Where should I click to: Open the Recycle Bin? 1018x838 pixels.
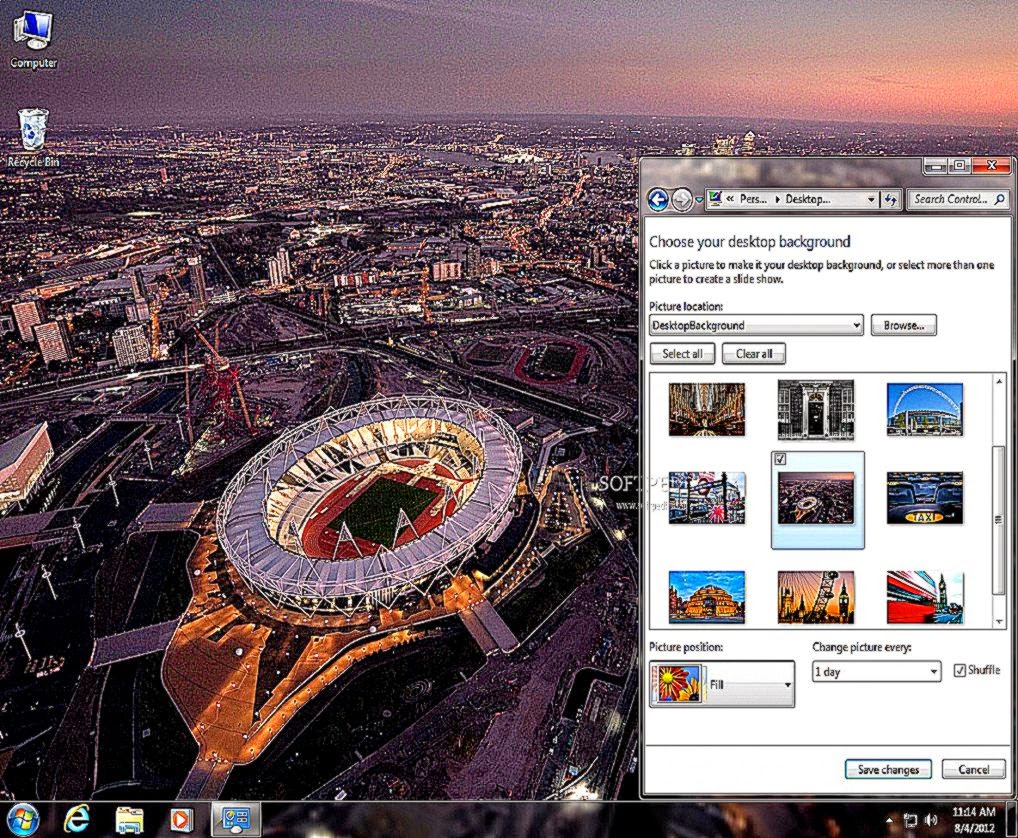click(x=31, y=130)
